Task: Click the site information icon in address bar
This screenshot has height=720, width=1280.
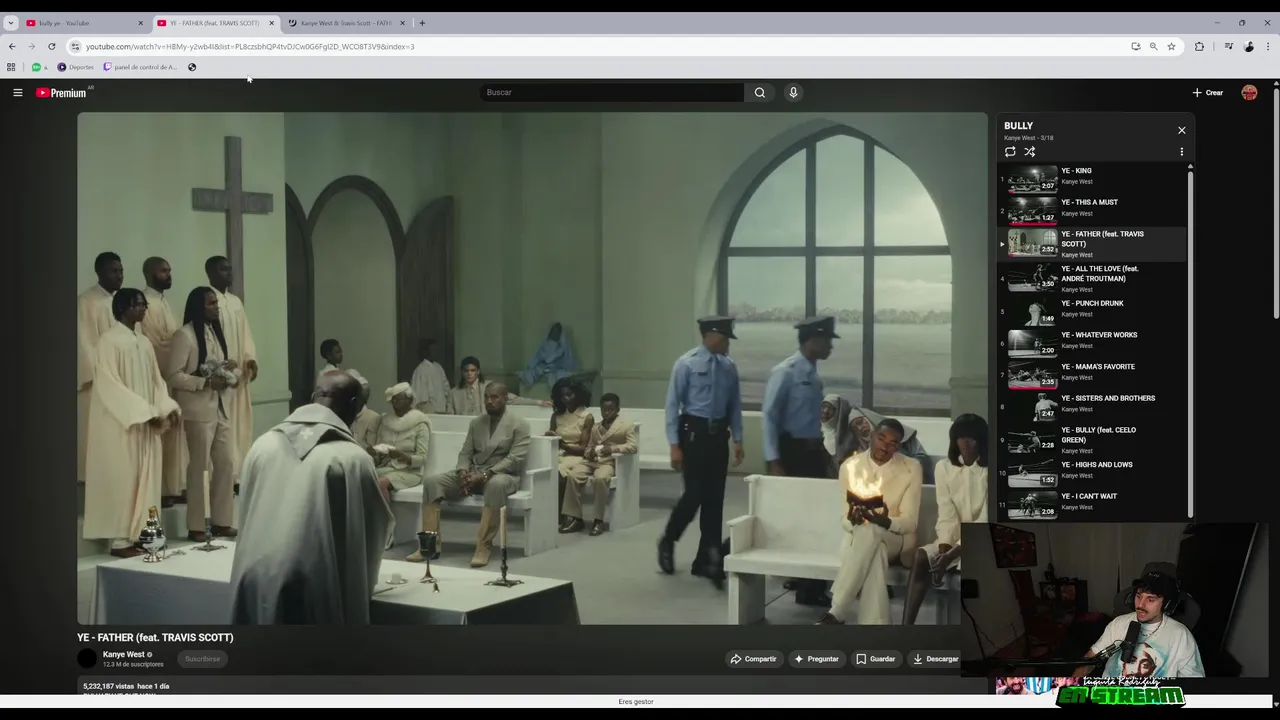Action: point(75,46)
